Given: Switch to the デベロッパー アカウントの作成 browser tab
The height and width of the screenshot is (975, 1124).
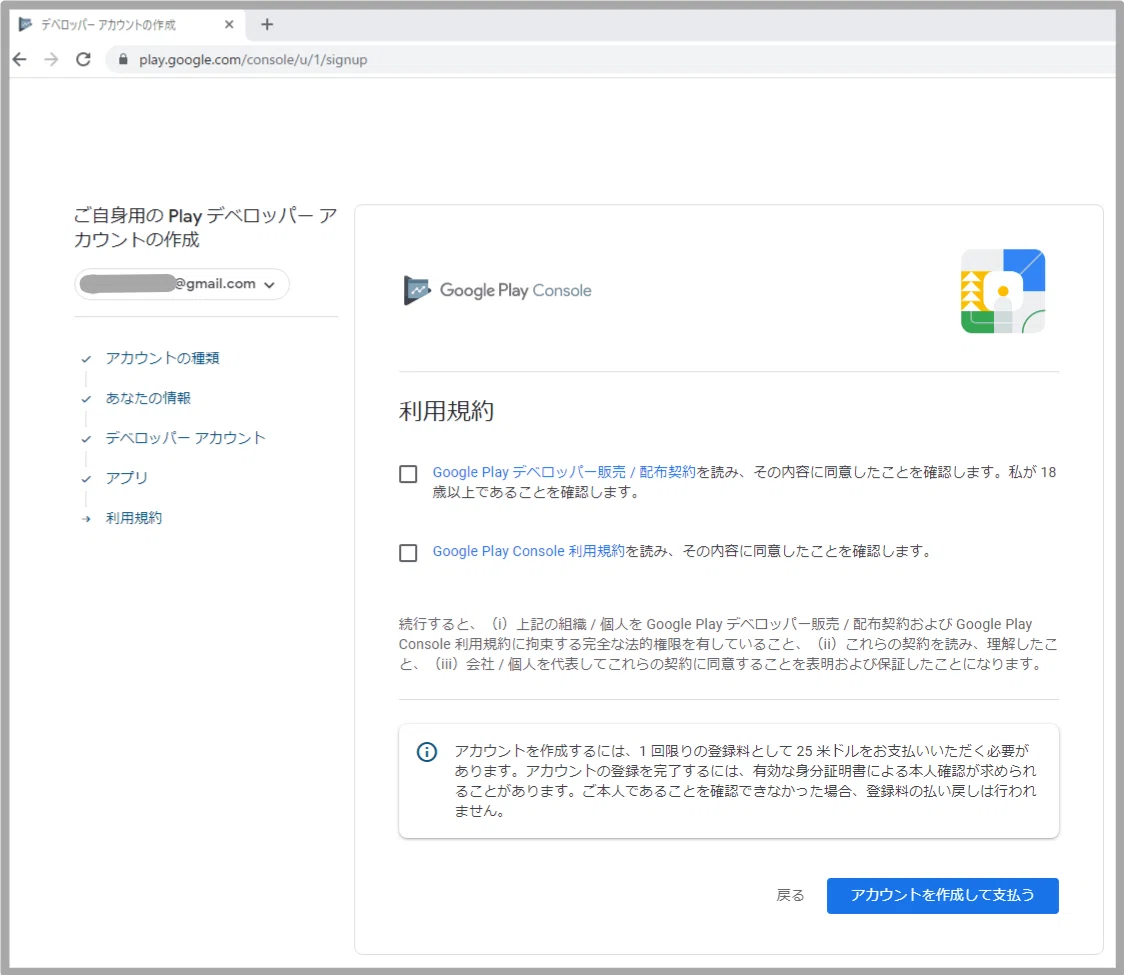Looking at the screenshot, I should pos(128,24).
